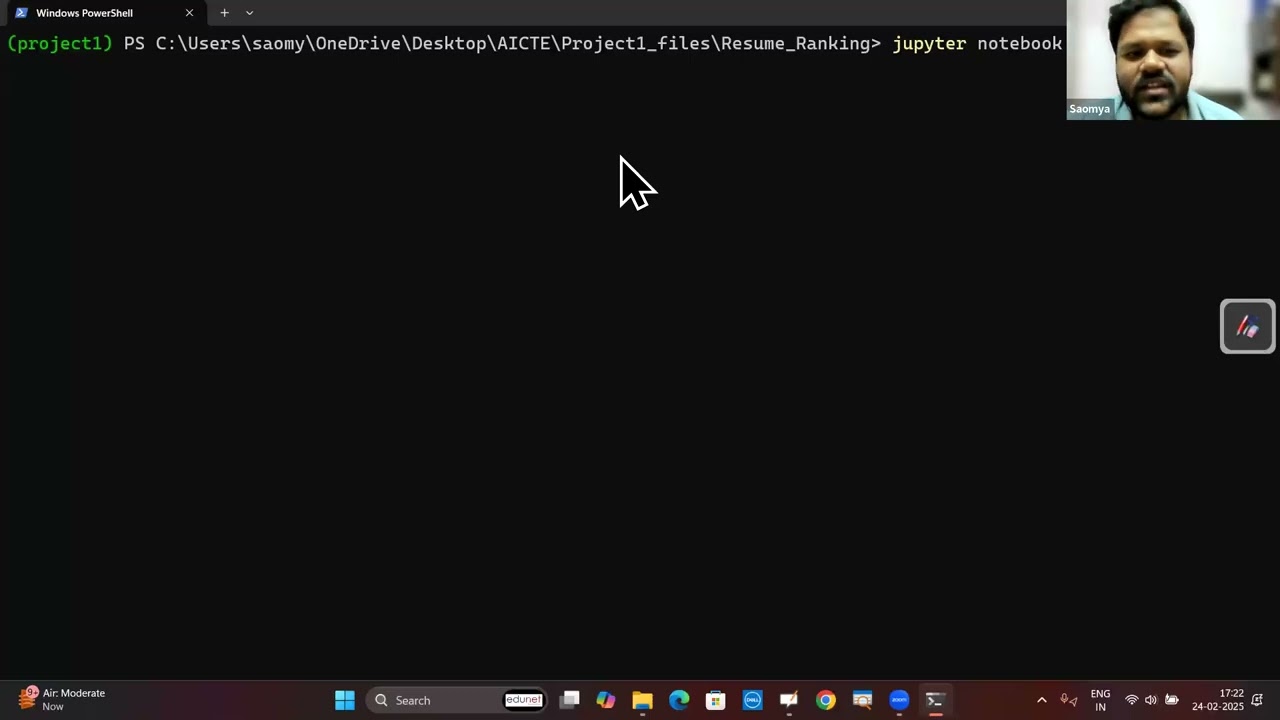Show hidden system tray icons

coord(1041,700)
